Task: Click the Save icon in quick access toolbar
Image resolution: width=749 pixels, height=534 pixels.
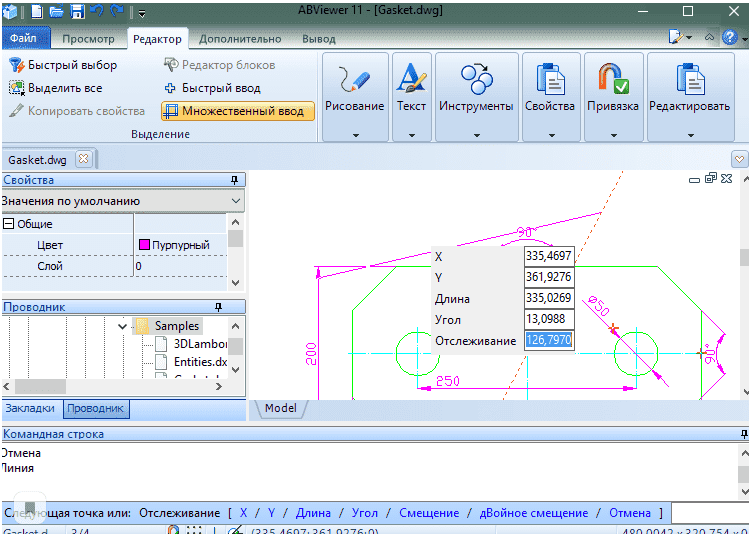Action: [x=77, y=12]
